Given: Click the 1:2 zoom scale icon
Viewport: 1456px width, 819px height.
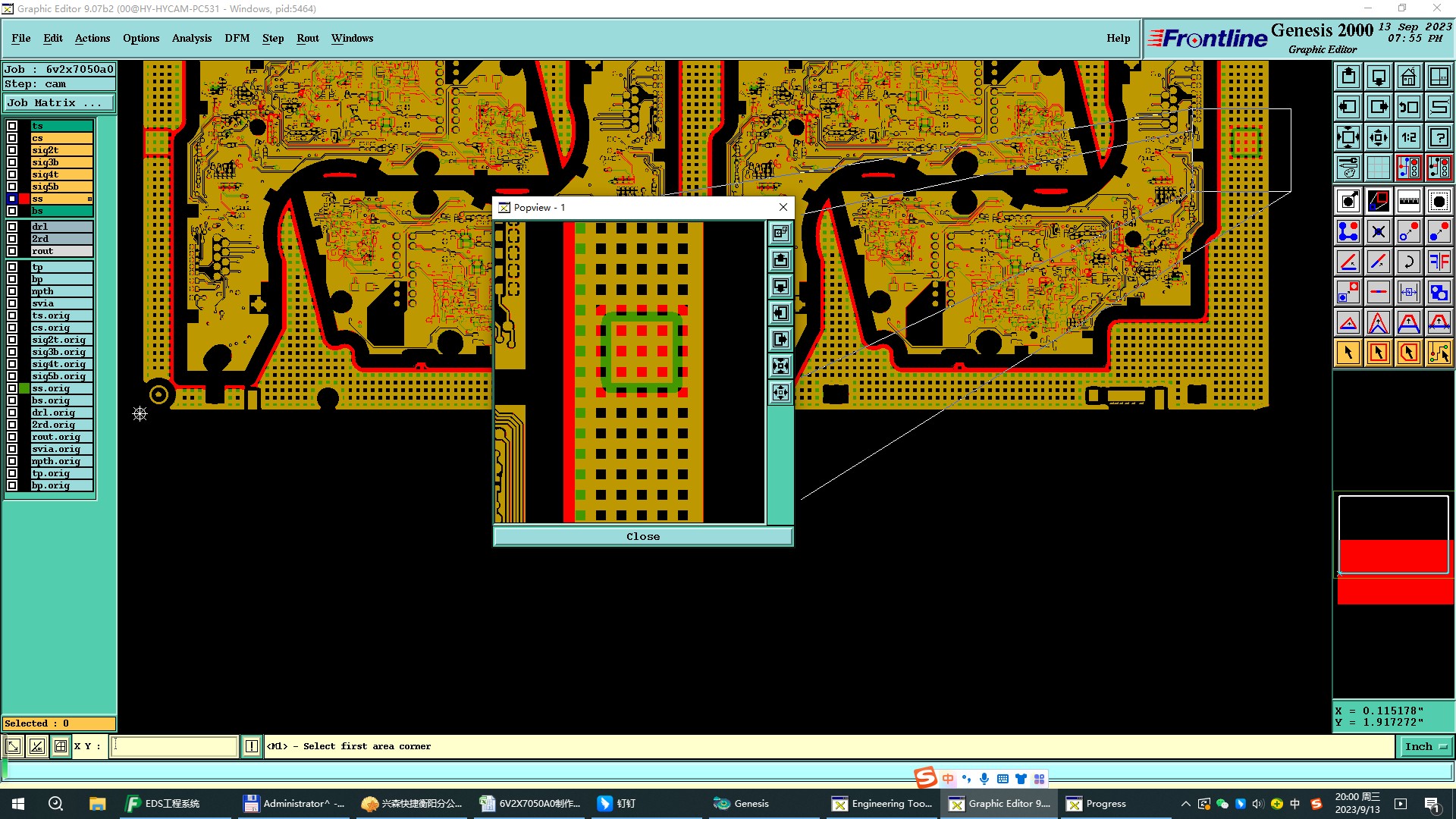Looking at the screenshot, I should pyautogui.click(x=1409, y=137).
